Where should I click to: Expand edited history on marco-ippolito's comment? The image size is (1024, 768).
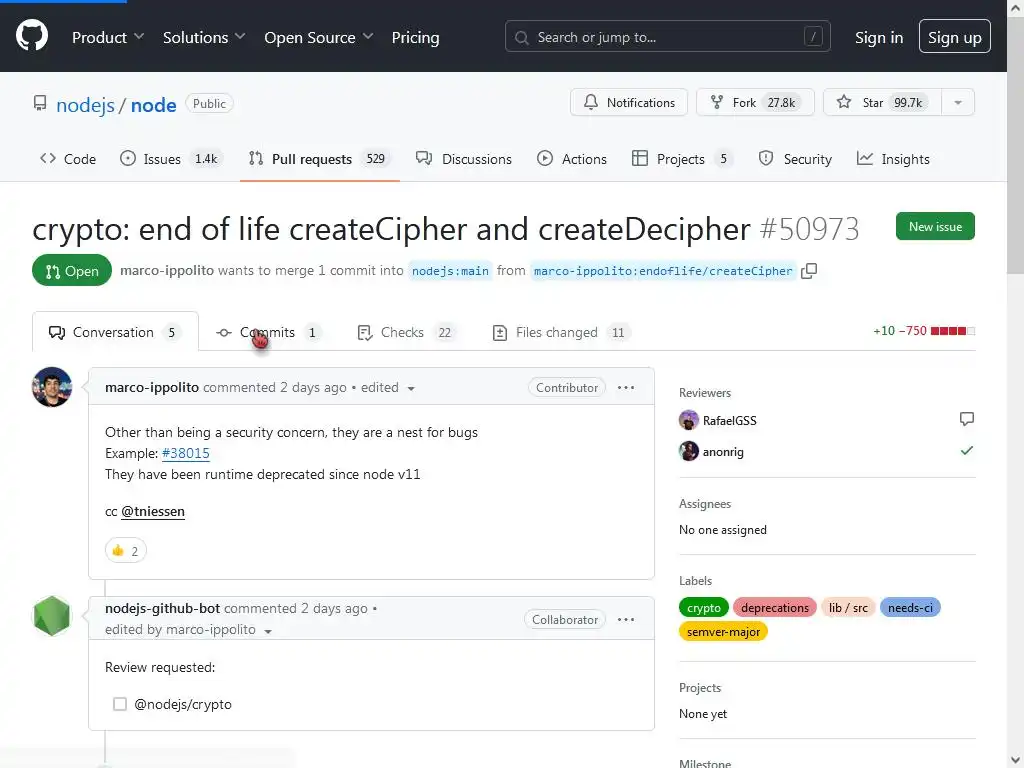pos(411,388)
